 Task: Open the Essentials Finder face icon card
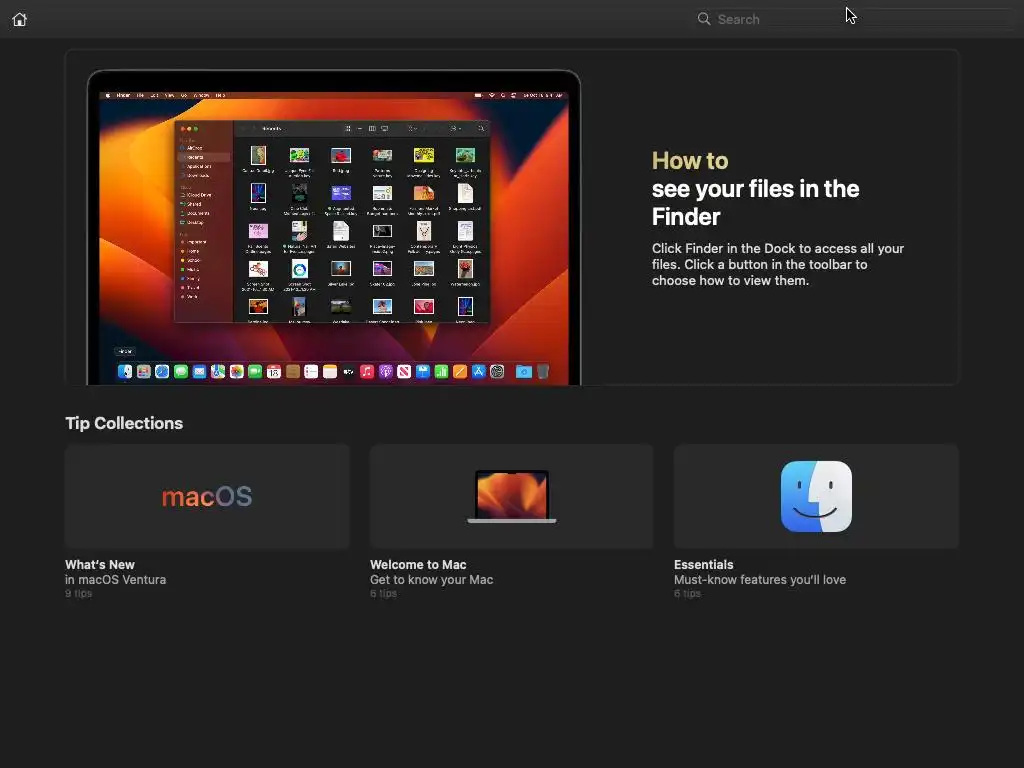coord(816,496)
